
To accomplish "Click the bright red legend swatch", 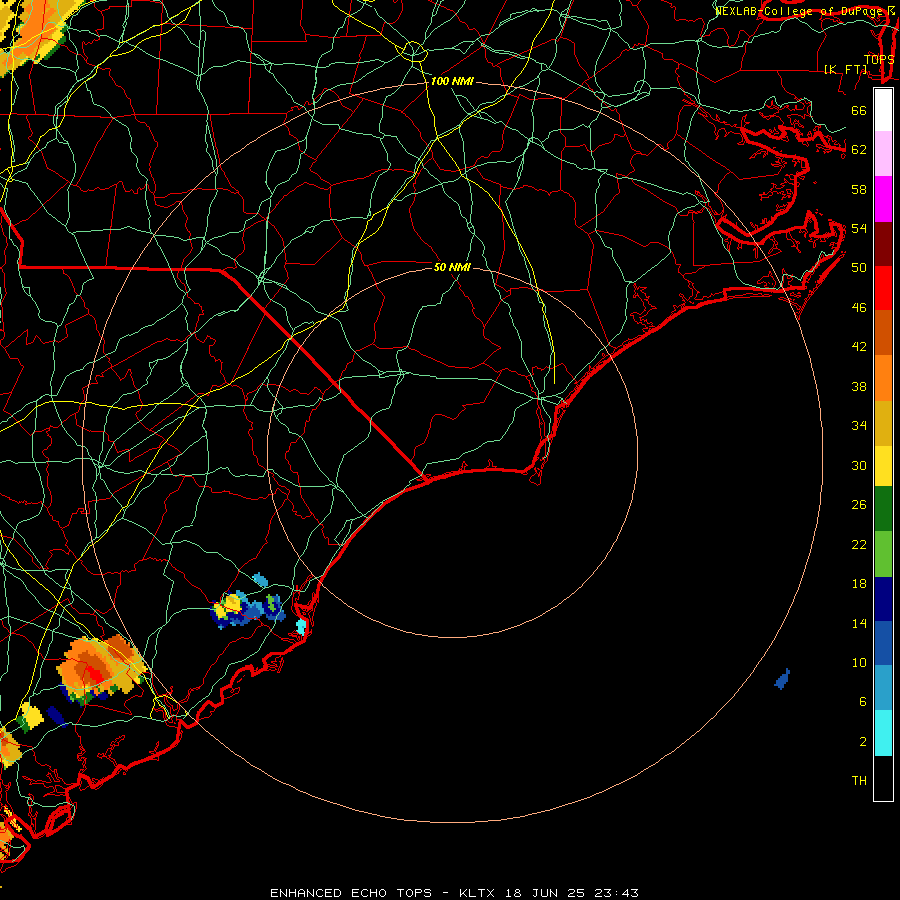I will tap(883, 288).
